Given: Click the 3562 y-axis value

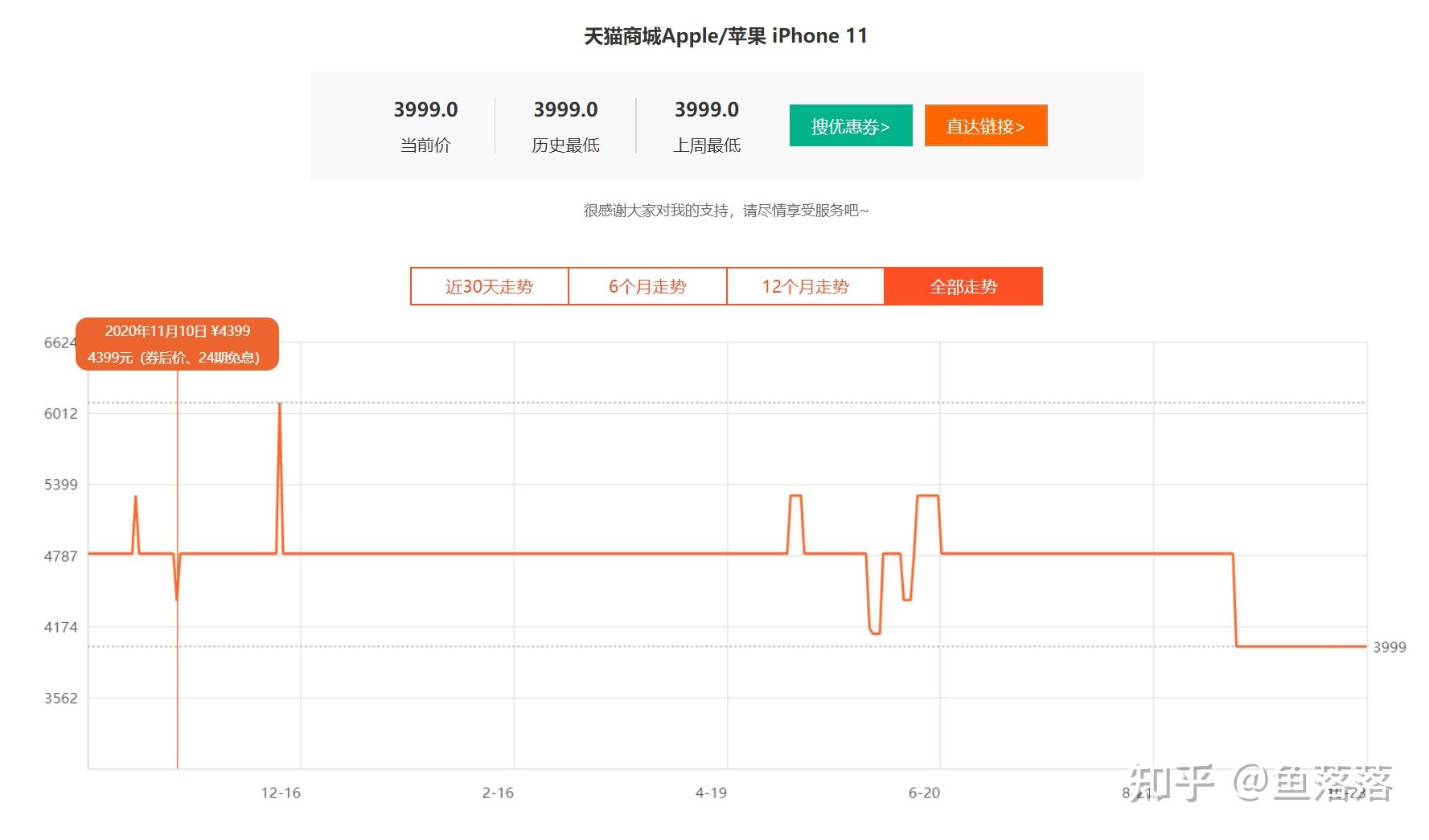Looking at the screenshot, I should click(61, 699).
